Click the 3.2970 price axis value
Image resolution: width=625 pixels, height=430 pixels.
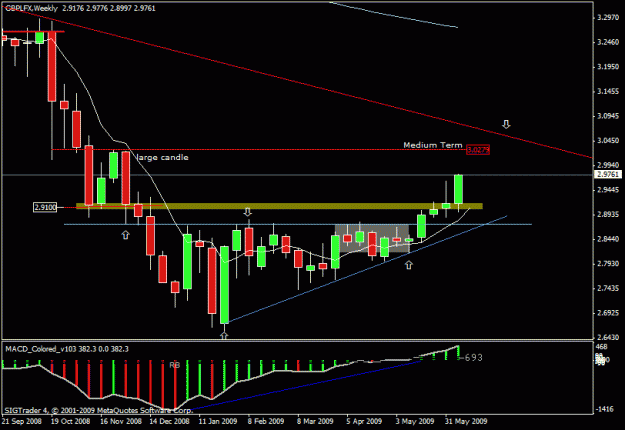coord(608,18)
